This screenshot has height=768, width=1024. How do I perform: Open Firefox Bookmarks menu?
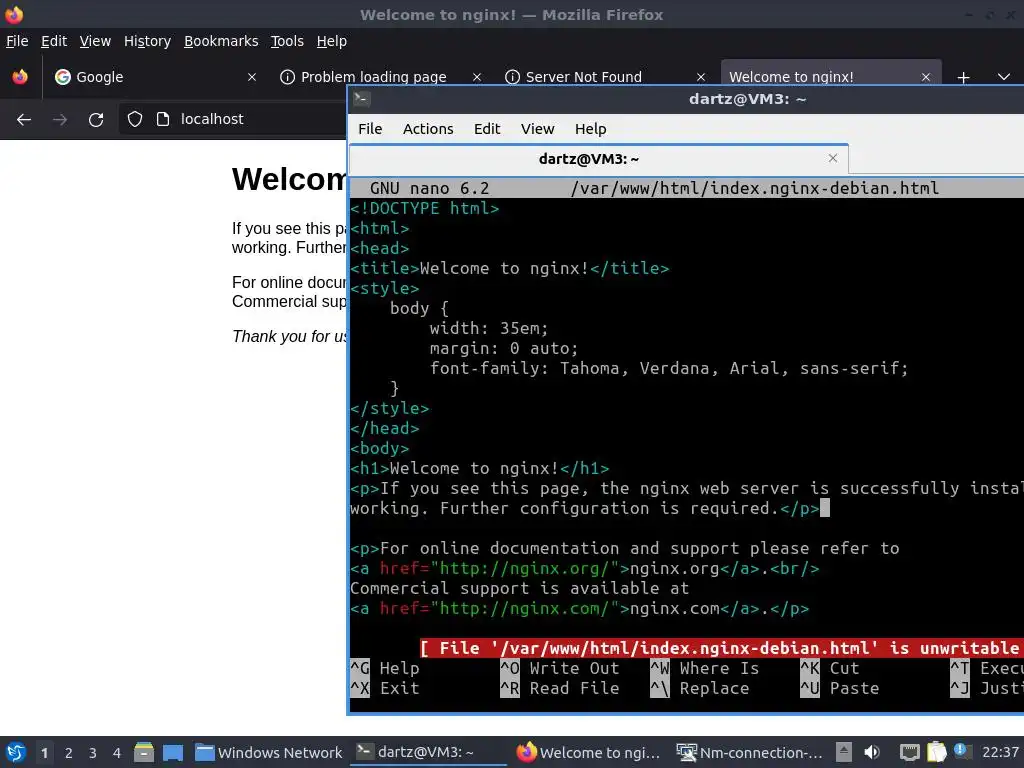(x=221, y=41)
